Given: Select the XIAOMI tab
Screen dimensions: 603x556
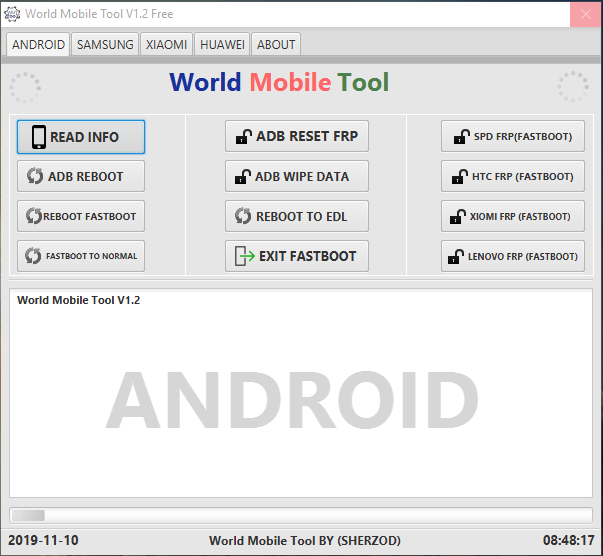Looking at the screenshot, I should (x=166, y=45).
